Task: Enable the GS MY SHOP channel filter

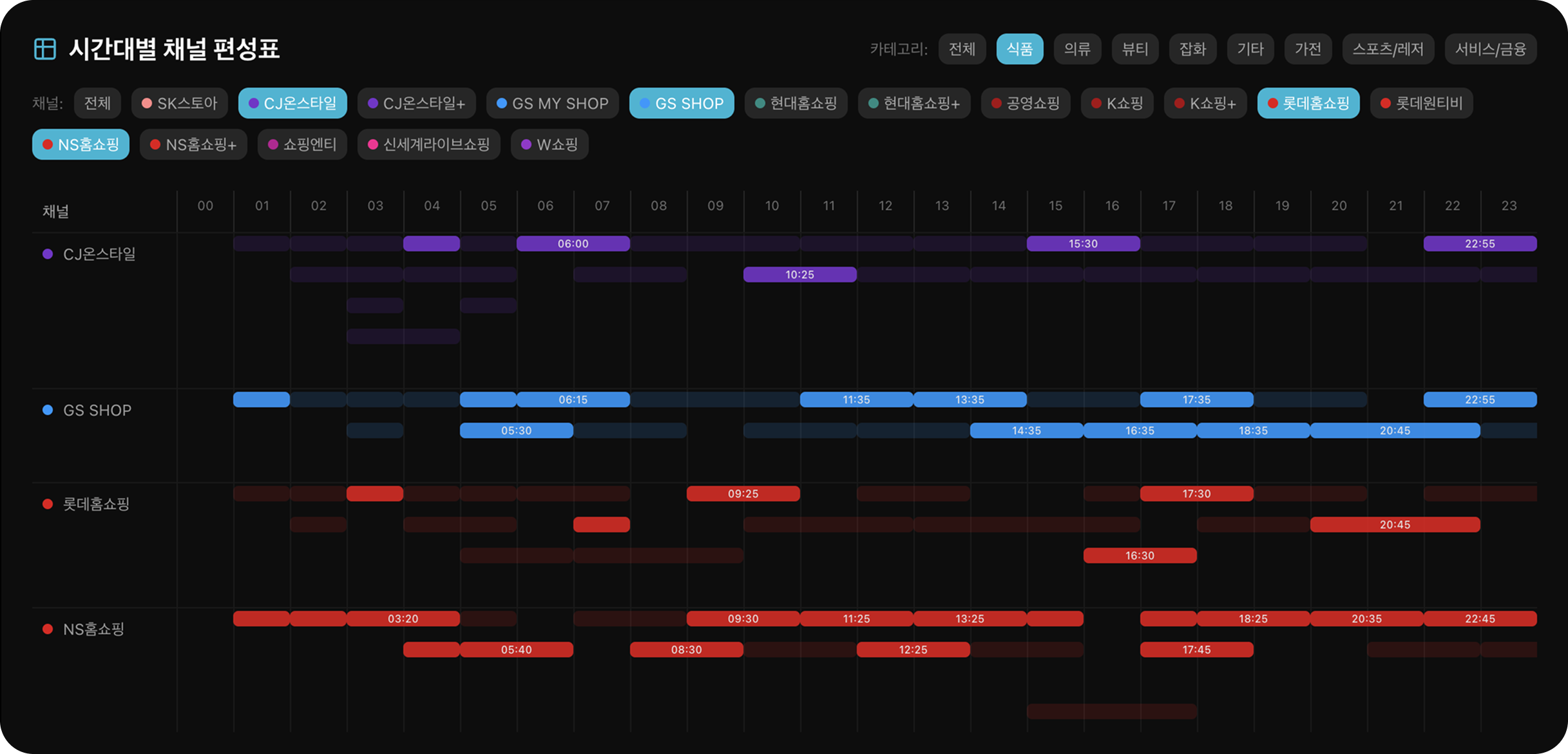Action: coord(552,103)
